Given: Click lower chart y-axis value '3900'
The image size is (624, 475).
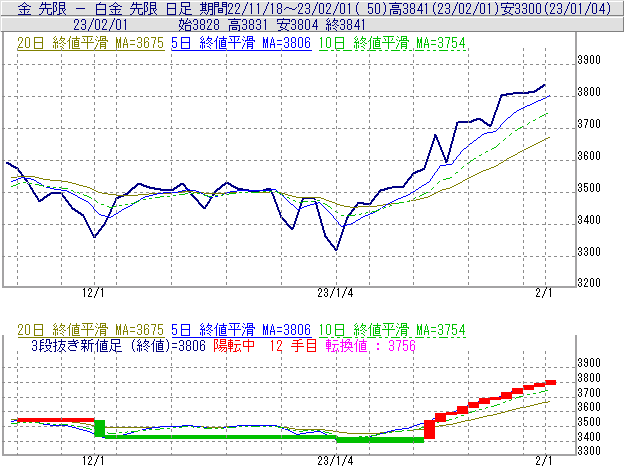Looking at the screenshot, I should click(589, 363).
